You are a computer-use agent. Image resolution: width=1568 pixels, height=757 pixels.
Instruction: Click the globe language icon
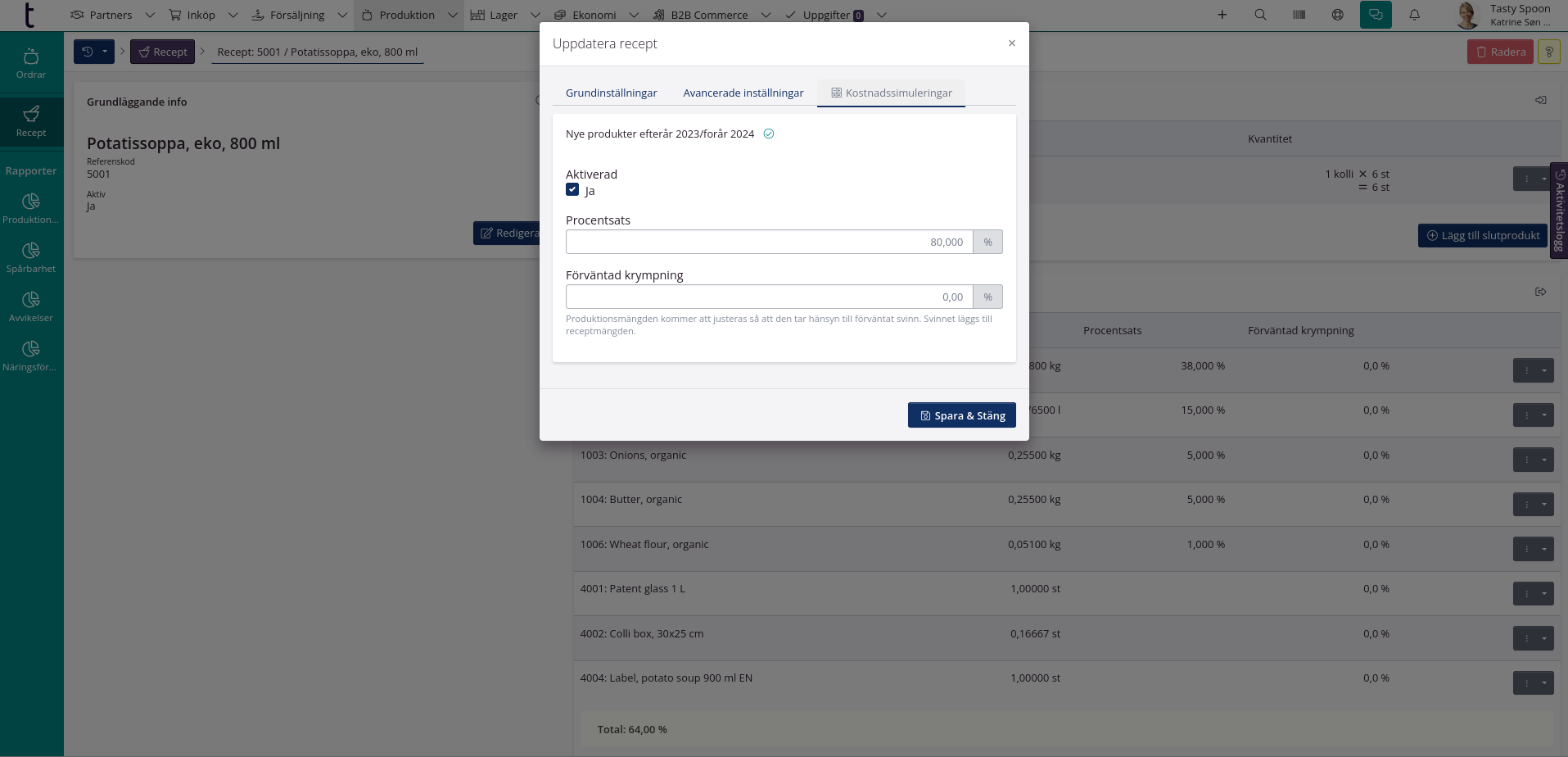tap(1337, 15)
